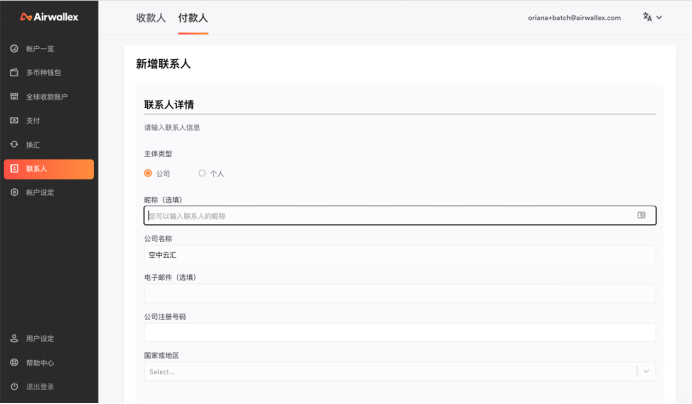Screen dimensions: 692x404
Task: Go to 全球收款账户 menu item
Action: (47, 97)
